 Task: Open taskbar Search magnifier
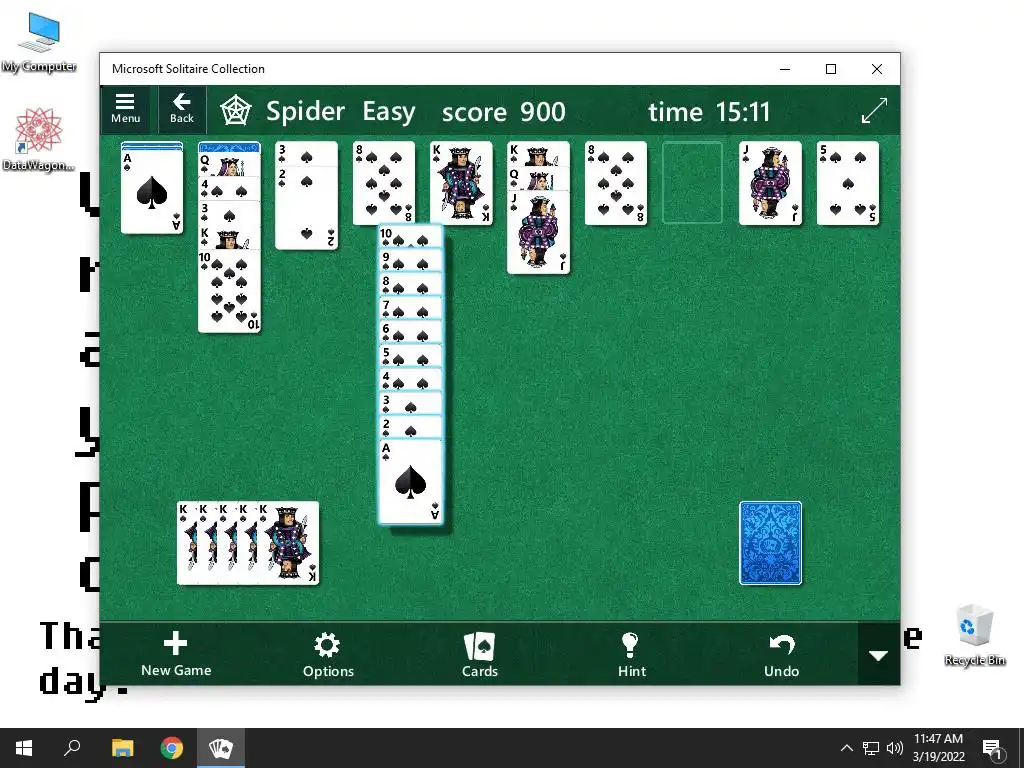72,748
